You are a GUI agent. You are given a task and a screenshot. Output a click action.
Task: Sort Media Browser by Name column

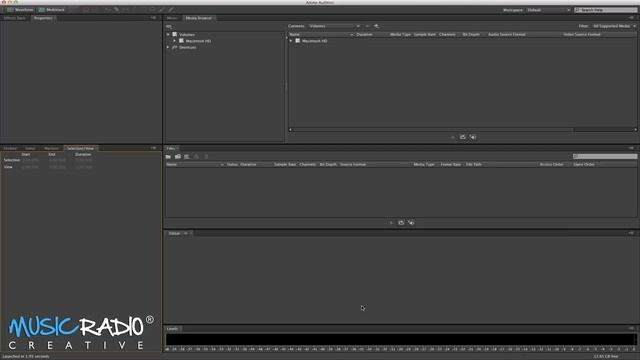(321, 35)
